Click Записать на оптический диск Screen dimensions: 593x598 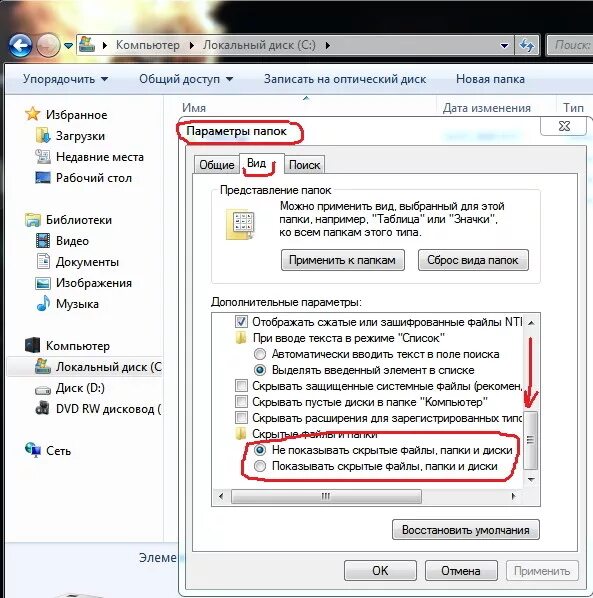(x=345, y=79)
